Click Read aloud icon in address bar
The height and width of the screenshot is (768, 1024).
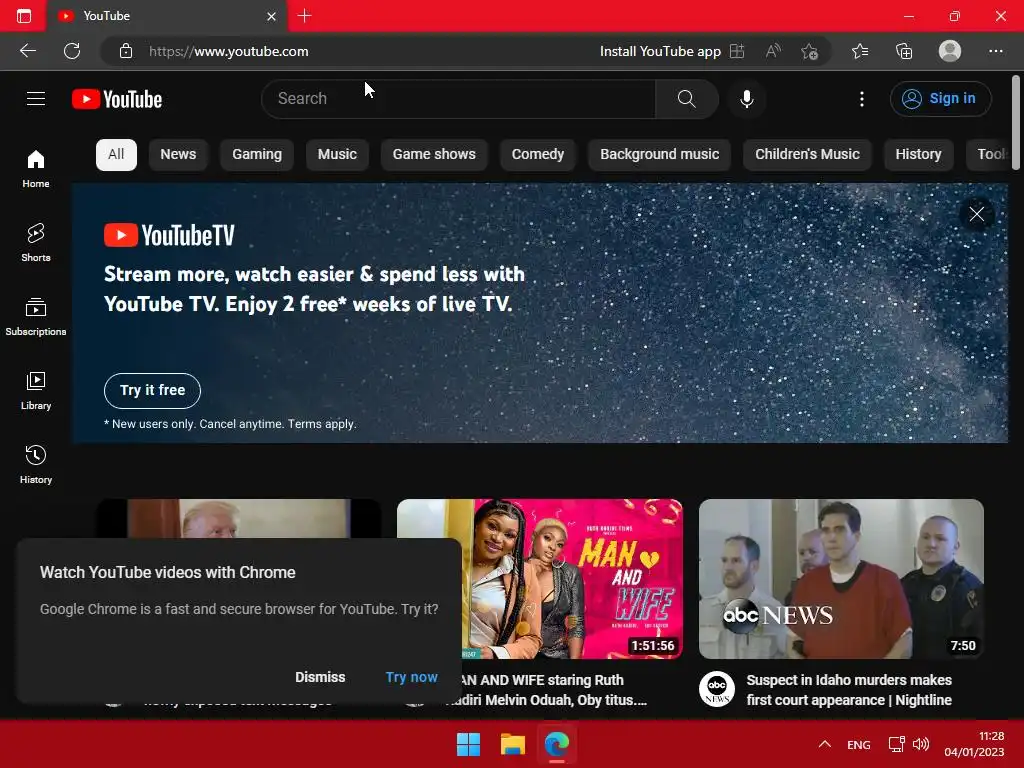pyautogui.click(x=773, y=51)
